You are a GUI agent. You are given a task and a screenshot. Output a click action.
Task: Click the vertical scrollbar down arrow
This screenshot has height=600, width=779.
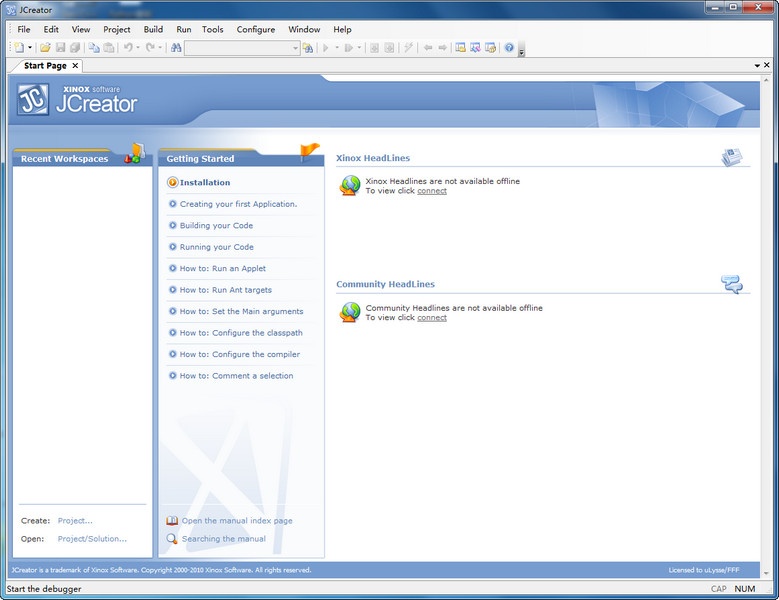(x=766, y=573)
